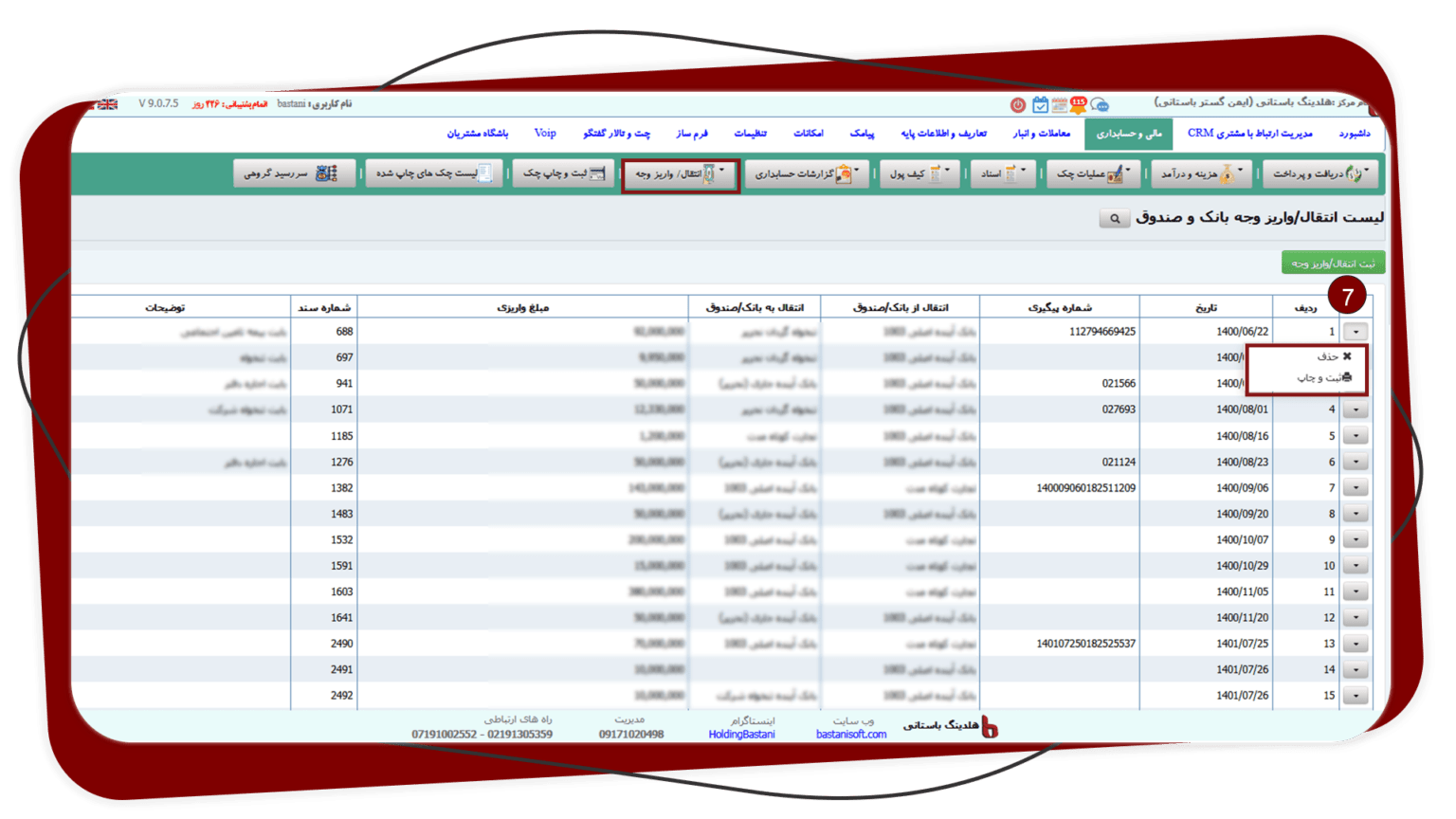Select manager phone 09171020498 in footer
Viewport: 1456px width, 819px height.
coord(631,735)
